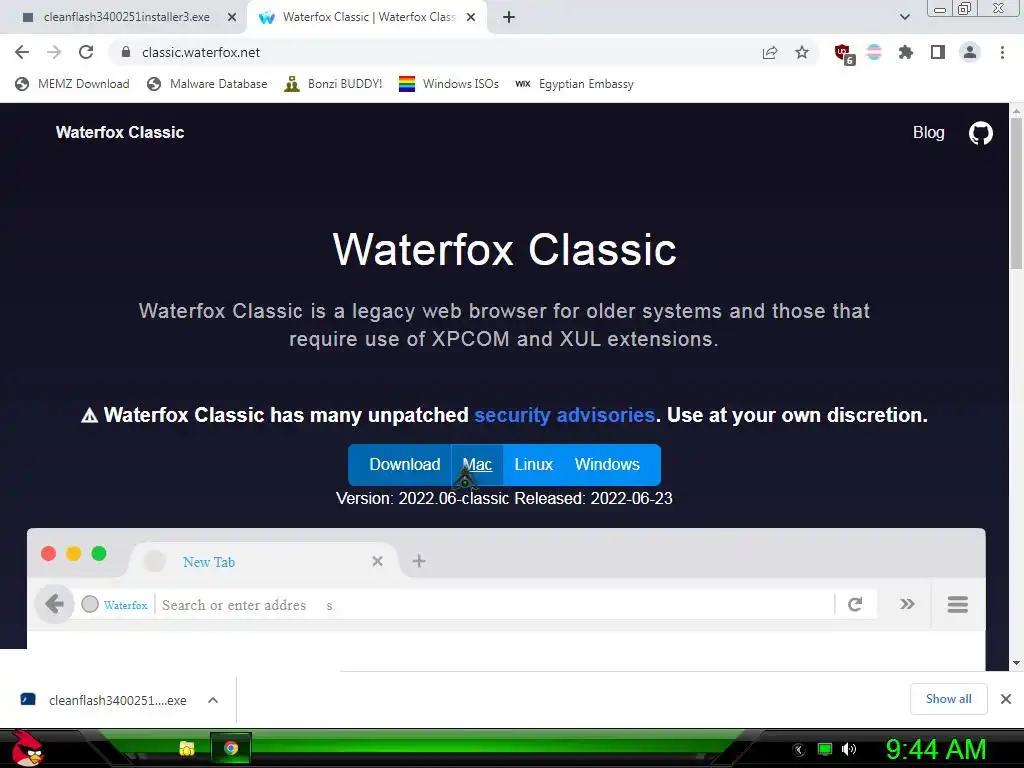Open the Malware Database bookmark
Screen dimensions: 1024x768
[x=207, y=84]
